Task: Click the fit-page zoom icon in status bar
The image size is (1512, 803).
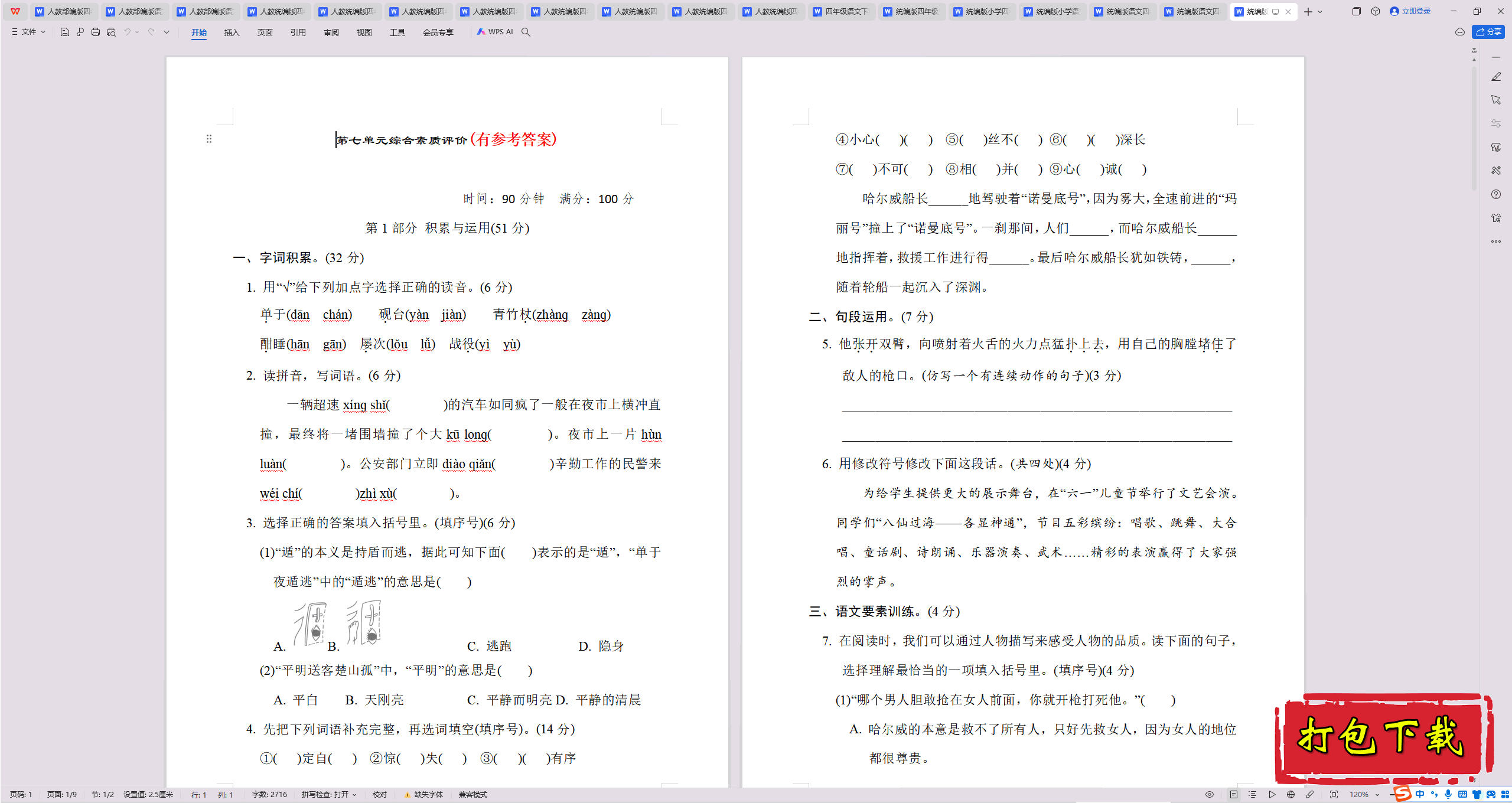Action: click(1334, 795)
